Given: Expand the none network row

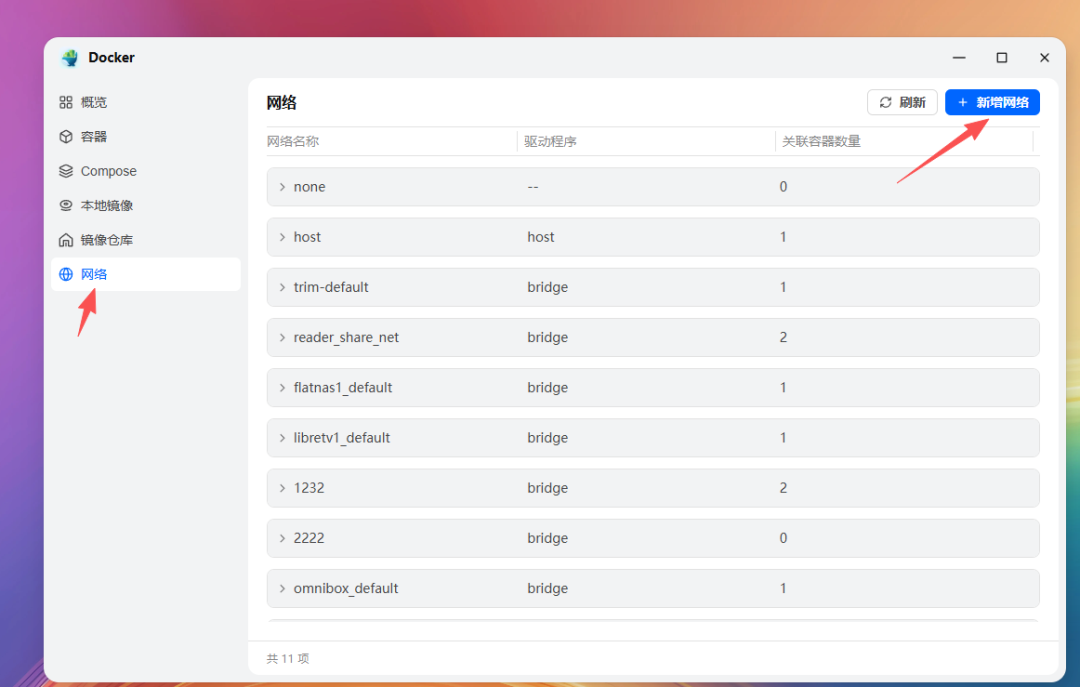Looking at the screenshot, I should click(282, 187).
